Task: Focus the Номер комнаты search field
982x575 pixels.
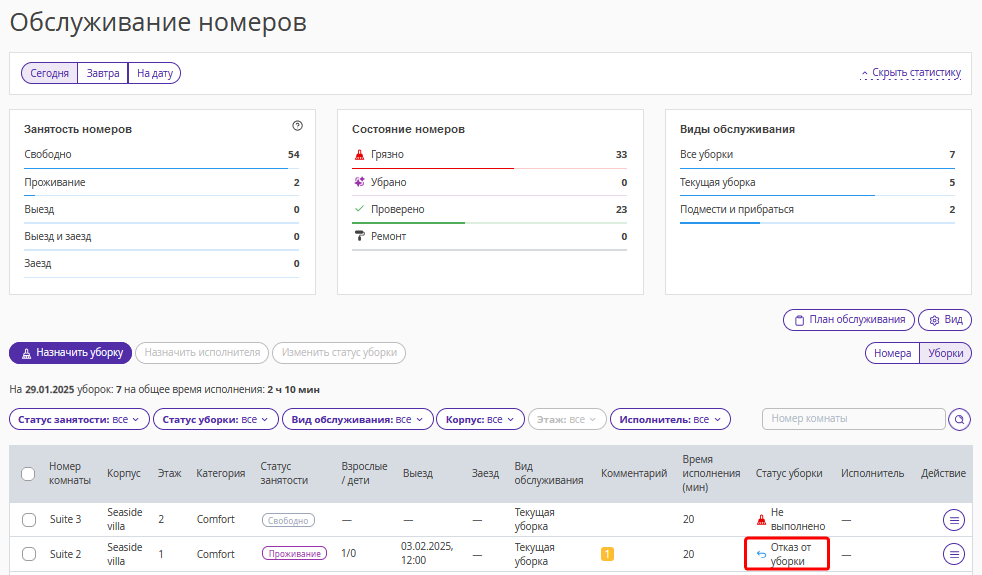Action: (854, 418)
